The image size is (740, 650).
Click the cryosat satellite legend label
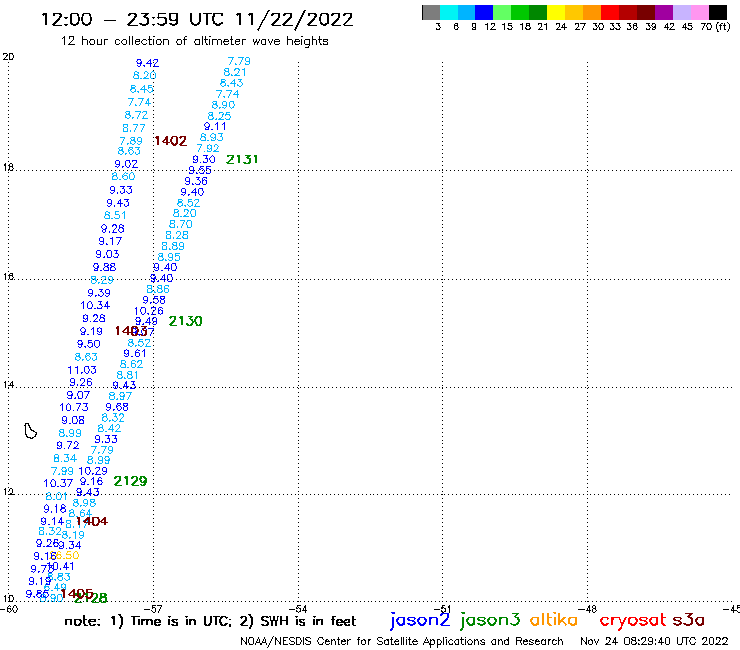632,620
